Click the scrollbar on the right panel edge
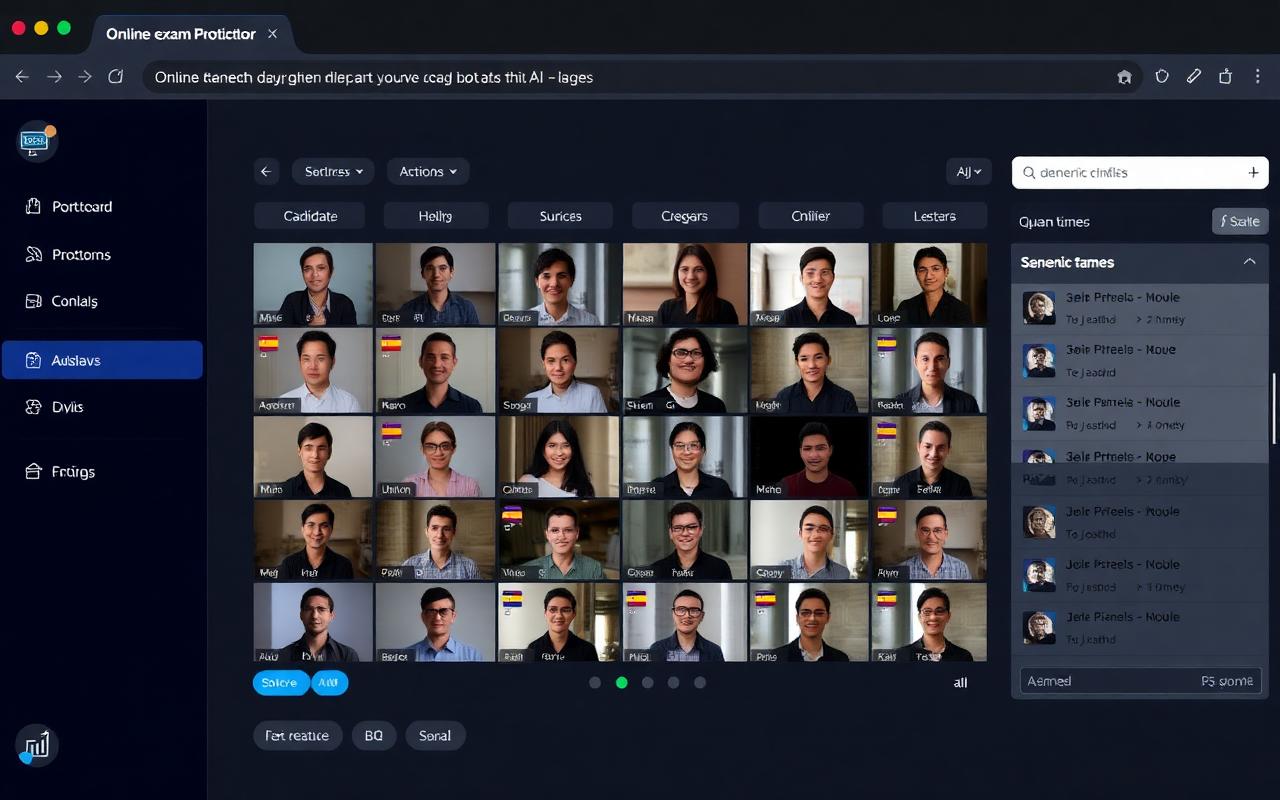The image size is (1280, 800). click(x=1274, y=410)
